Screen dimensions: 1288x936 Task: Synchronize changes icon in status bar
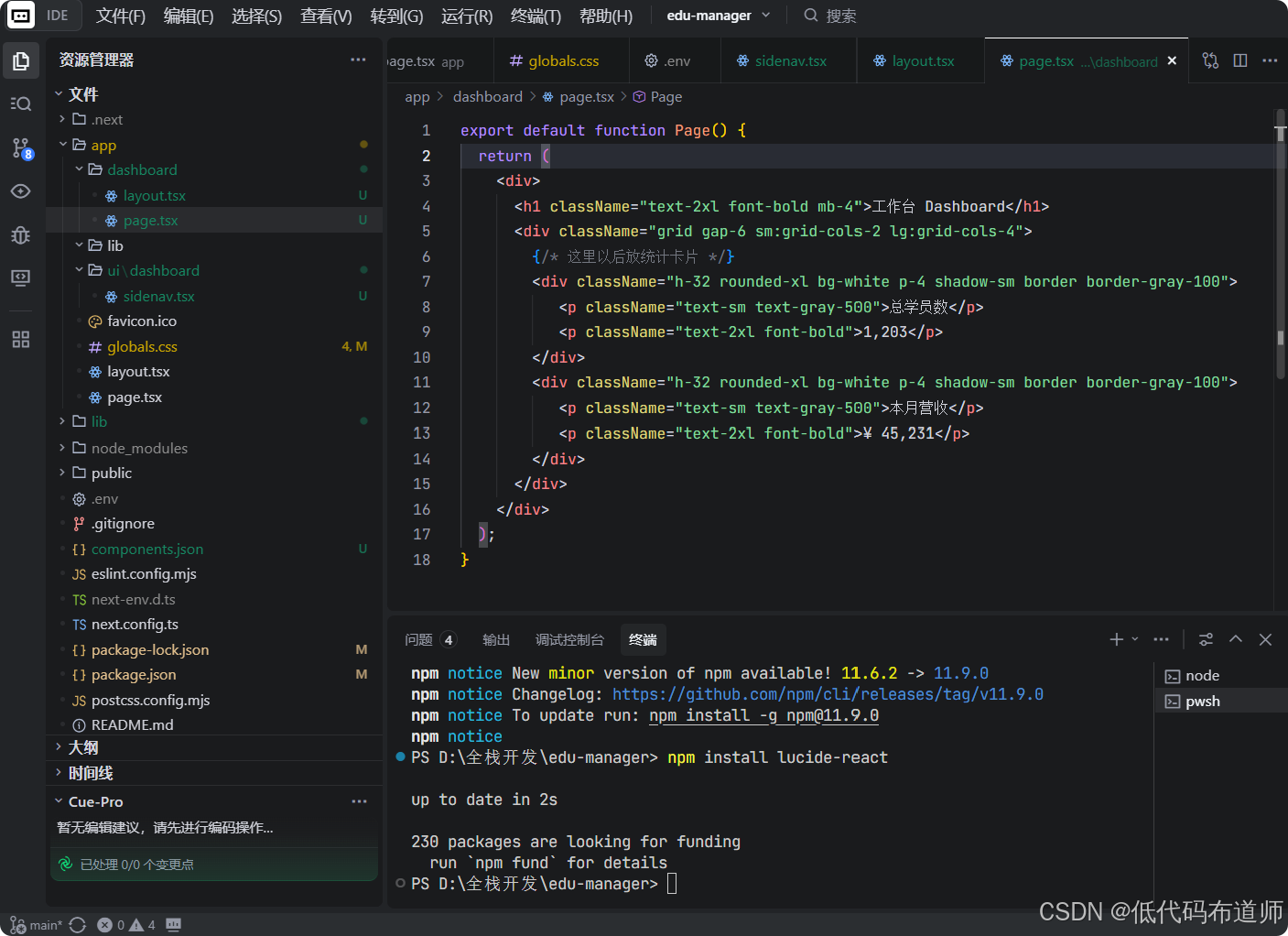pyautogui.click(x=78, y=925)
